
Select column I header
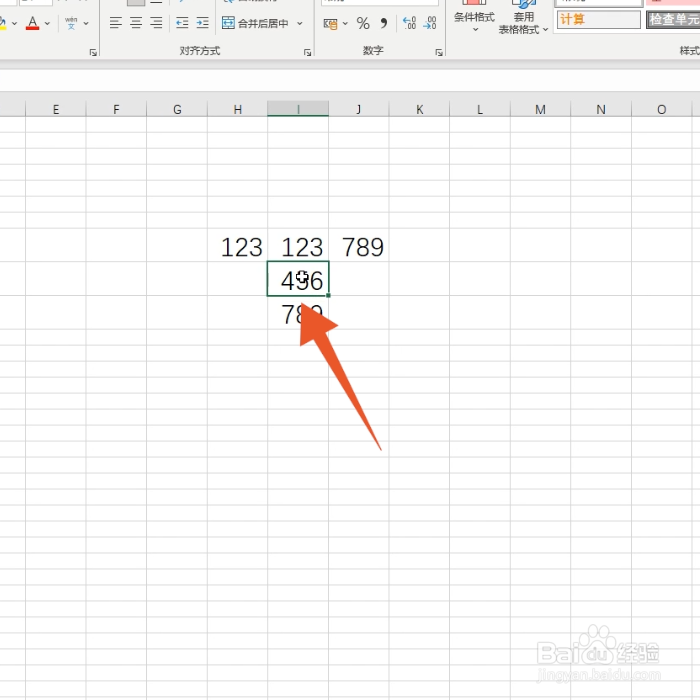click(x=298, y=109)
